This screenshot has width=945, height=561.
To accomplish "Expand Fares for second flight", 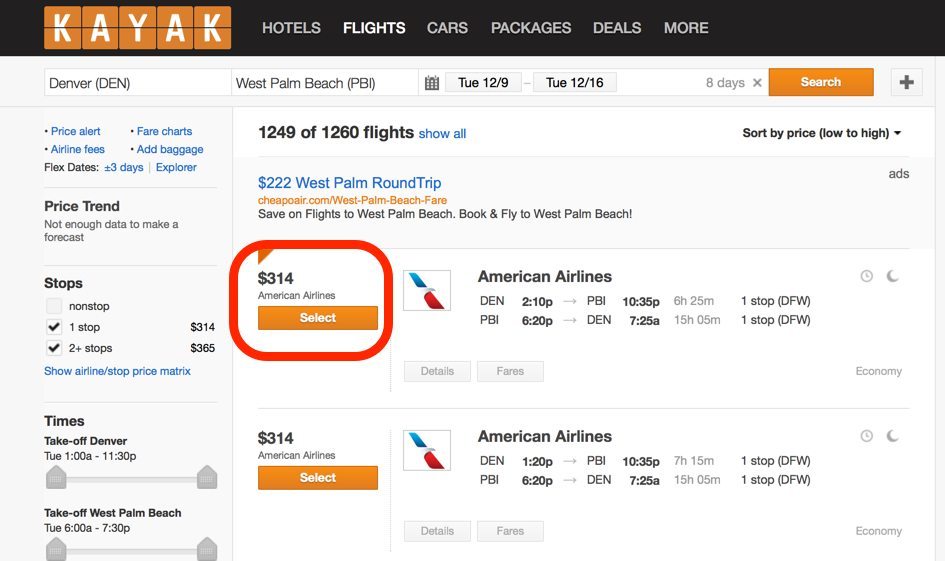I will [x=510, y=531].
